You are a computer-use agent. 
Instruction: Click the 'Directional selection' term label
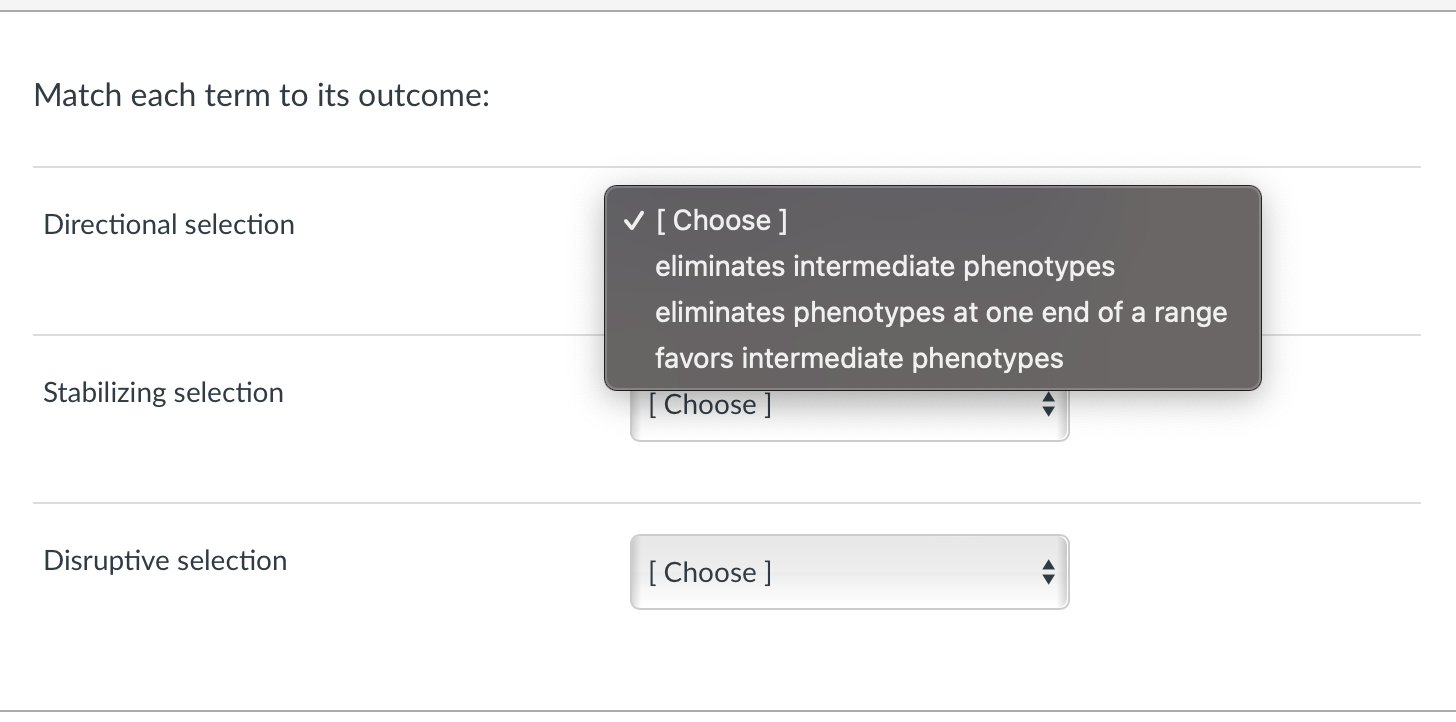click(168, 225)
